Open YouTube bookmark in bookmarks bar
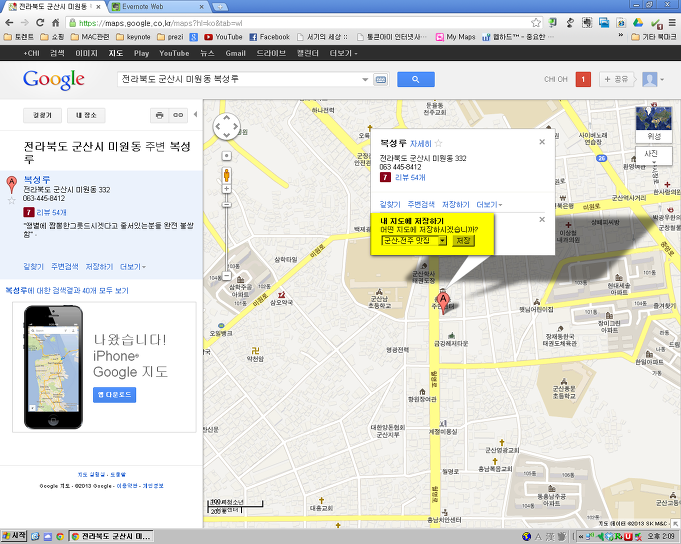 click(223, 37)
